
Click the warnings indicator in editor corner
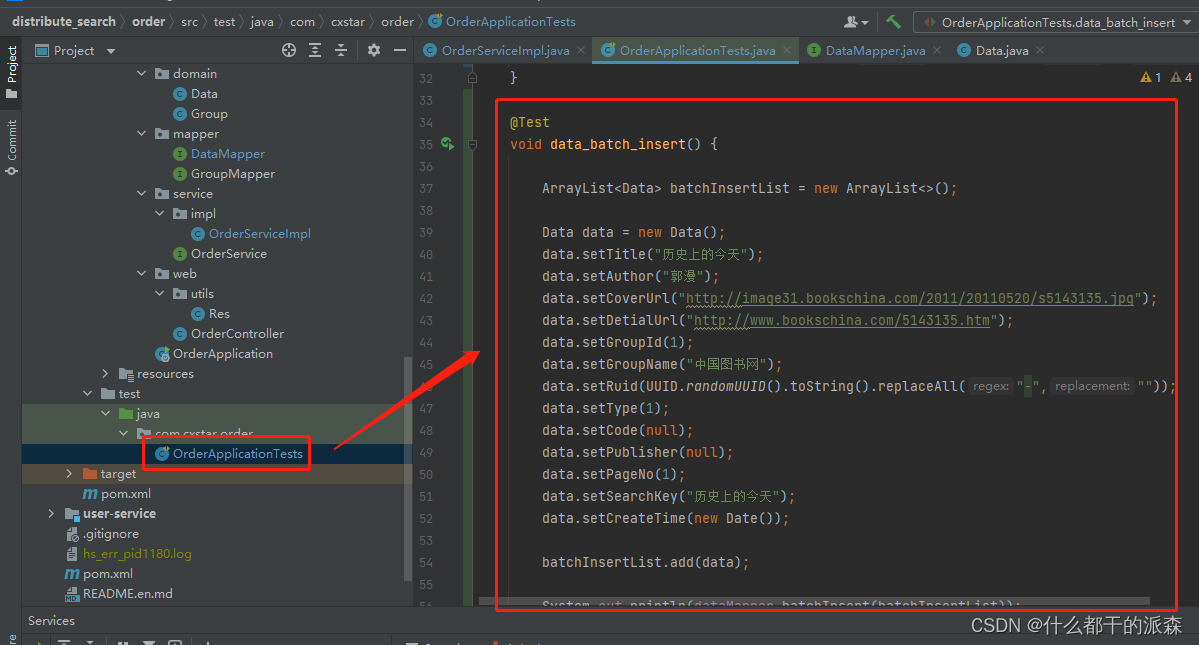pyautogui.click(x=1151, y=77)
